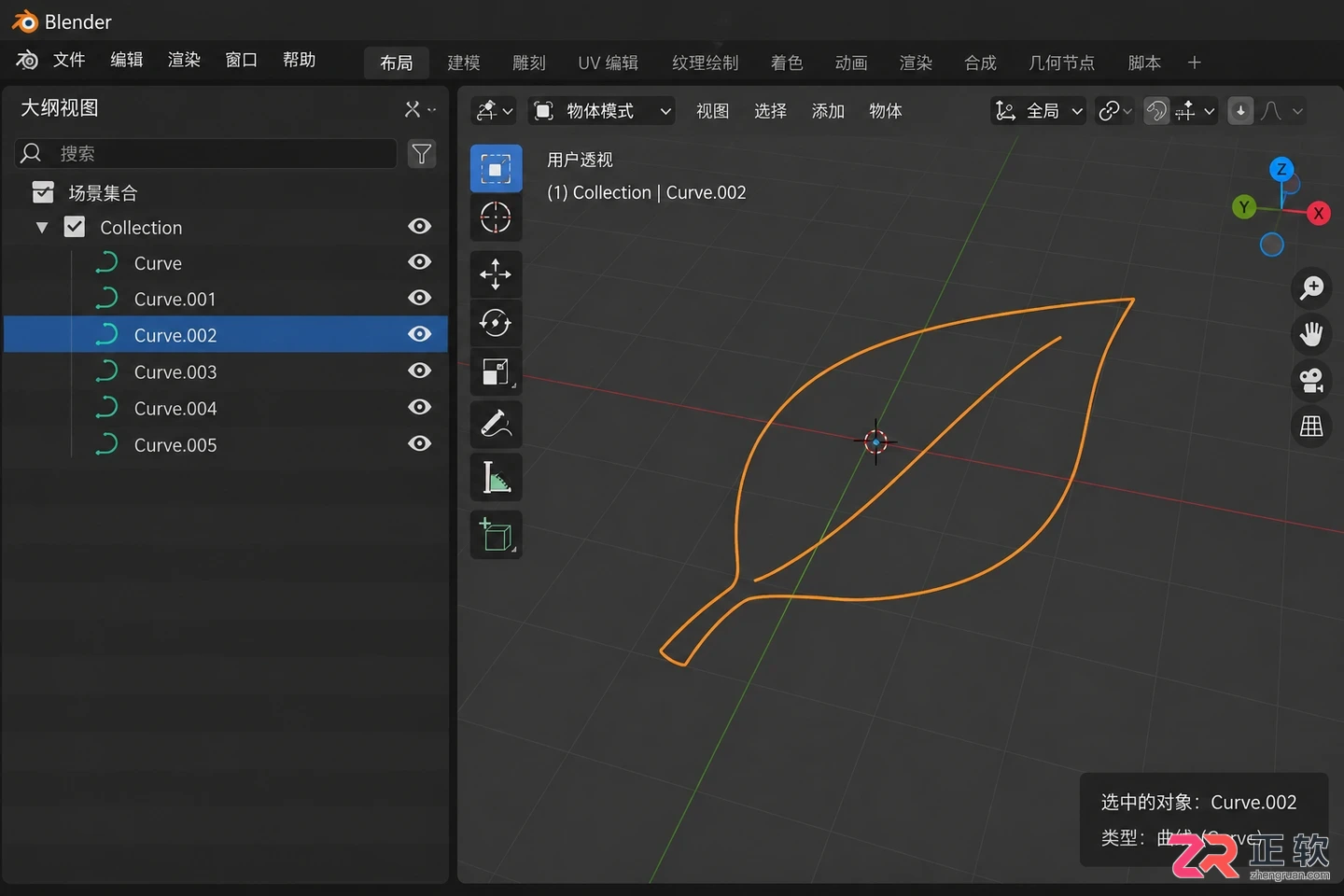This screenshot has width=1344, height=896.
Task: Hide Curve.004 with eye icon
Action: tap(420, 407)
